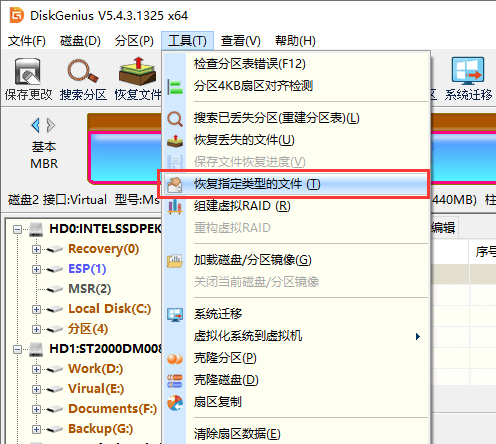Select Local Disk(C:) in the tree
Image resolution: width=496 pixels, height=444 pixels.
(x=109, y=309)
